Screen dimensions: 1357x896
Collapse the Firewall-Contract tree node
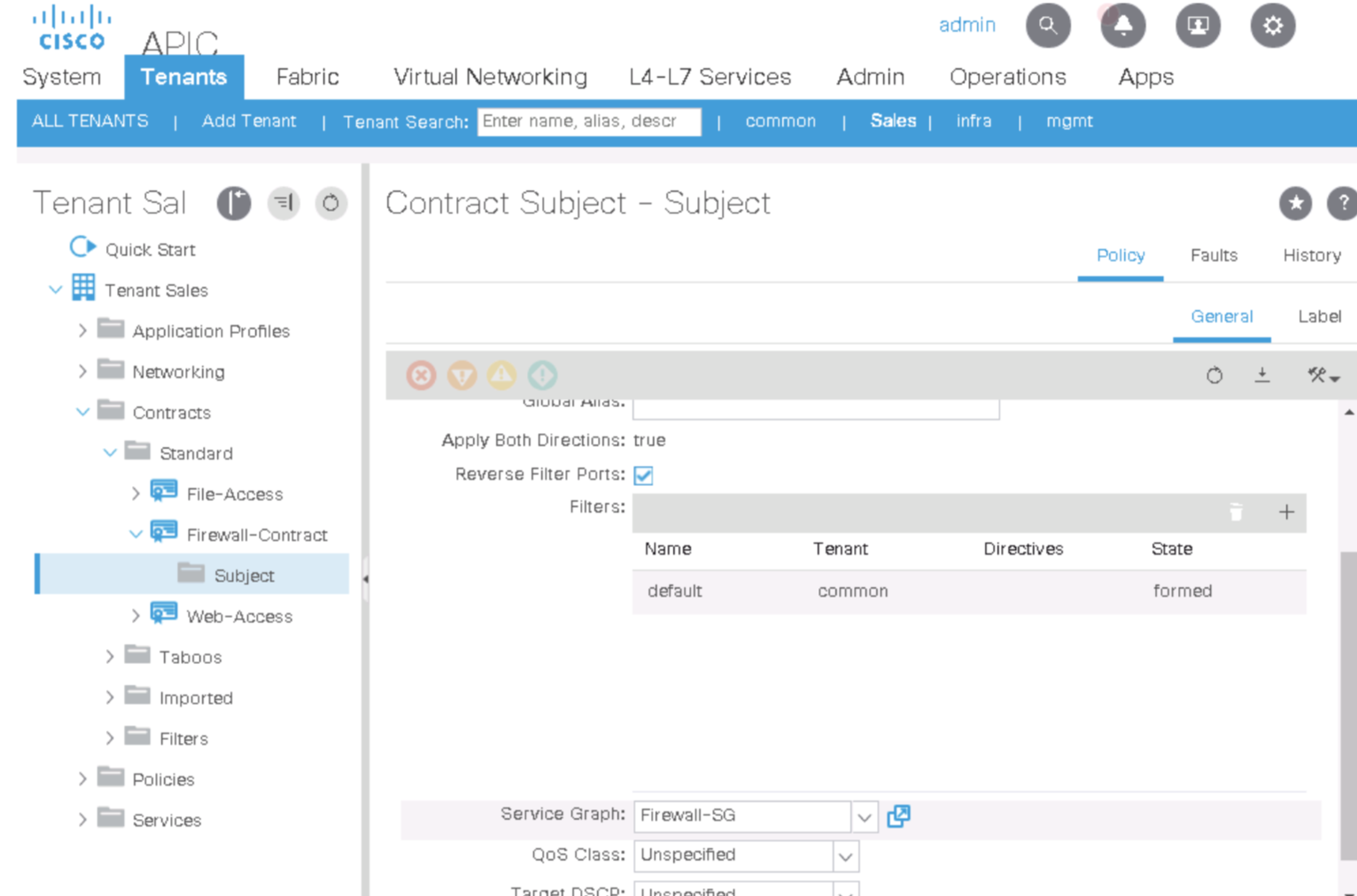[x=136, y=535]
